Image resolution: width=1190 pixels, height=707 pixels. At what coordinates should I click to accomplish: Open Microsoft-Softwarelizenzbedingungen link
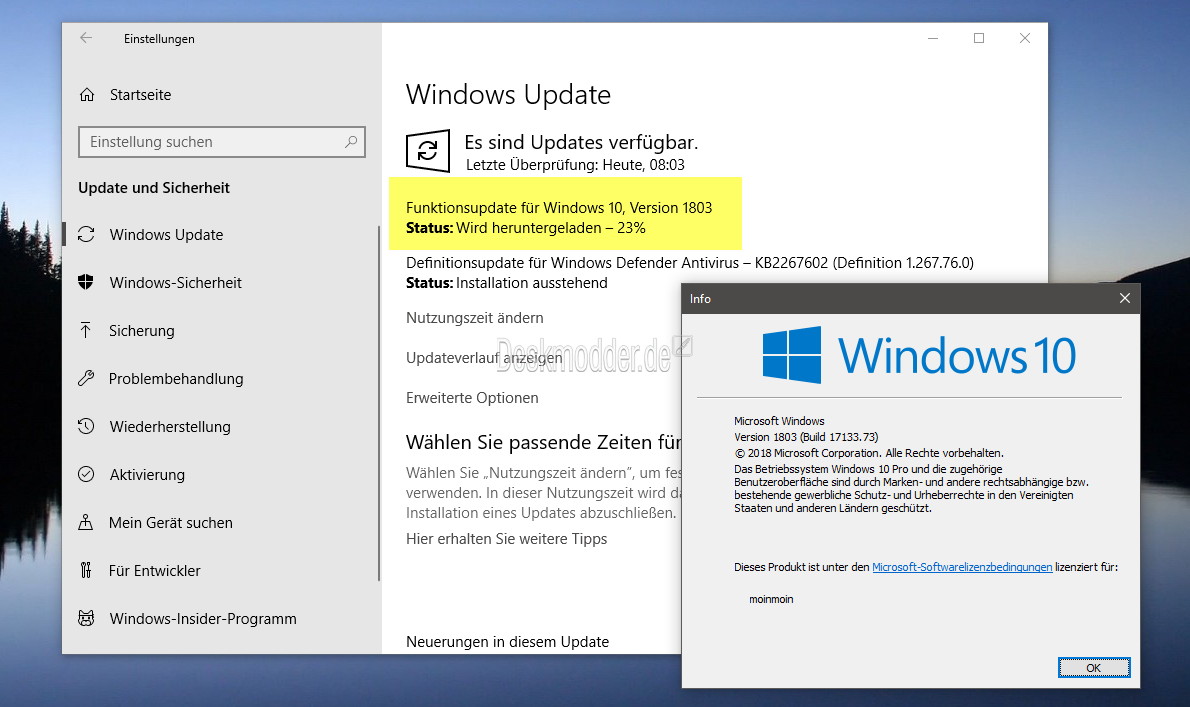[962, 567]
